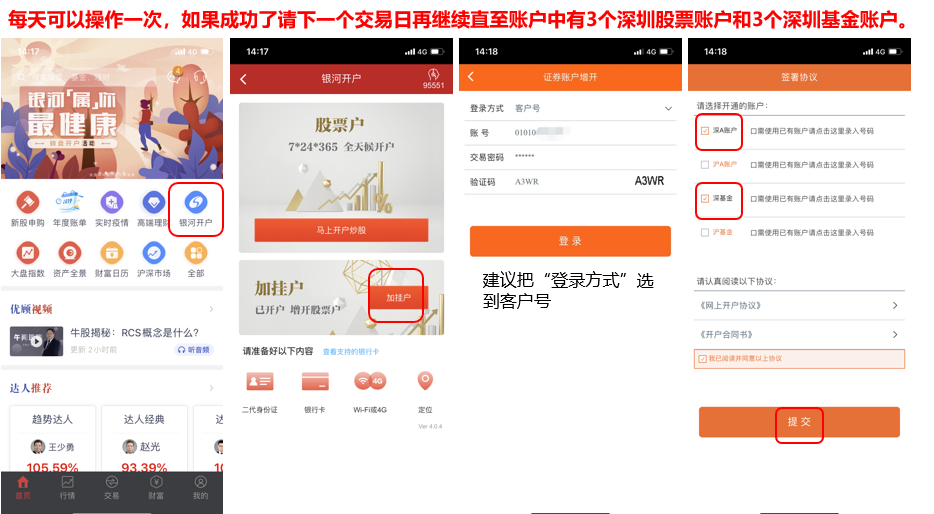Tap the search bar on home banner

click(86, 77)
